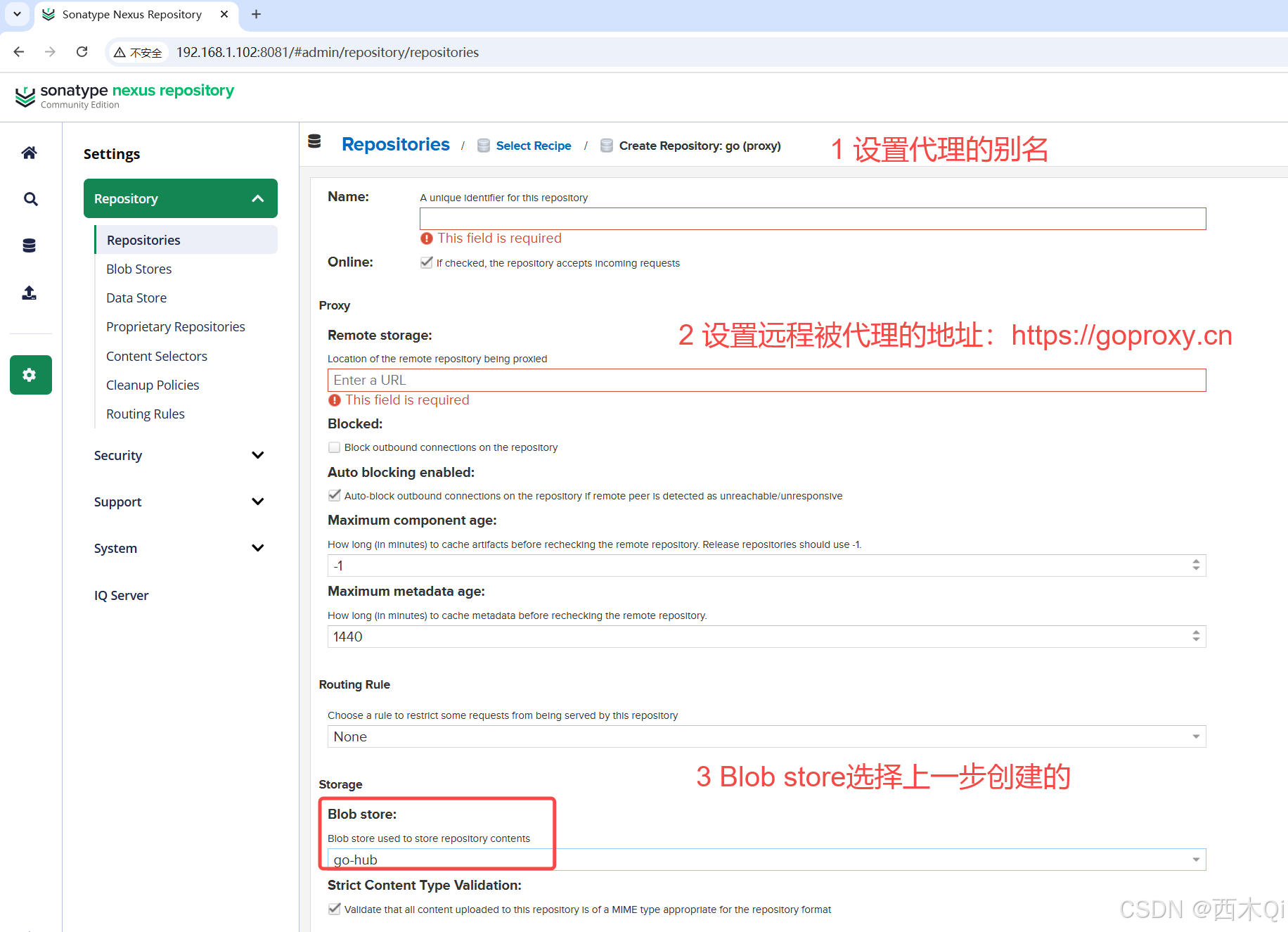Open Content Selectors menu item

click(x=157, y=356)
